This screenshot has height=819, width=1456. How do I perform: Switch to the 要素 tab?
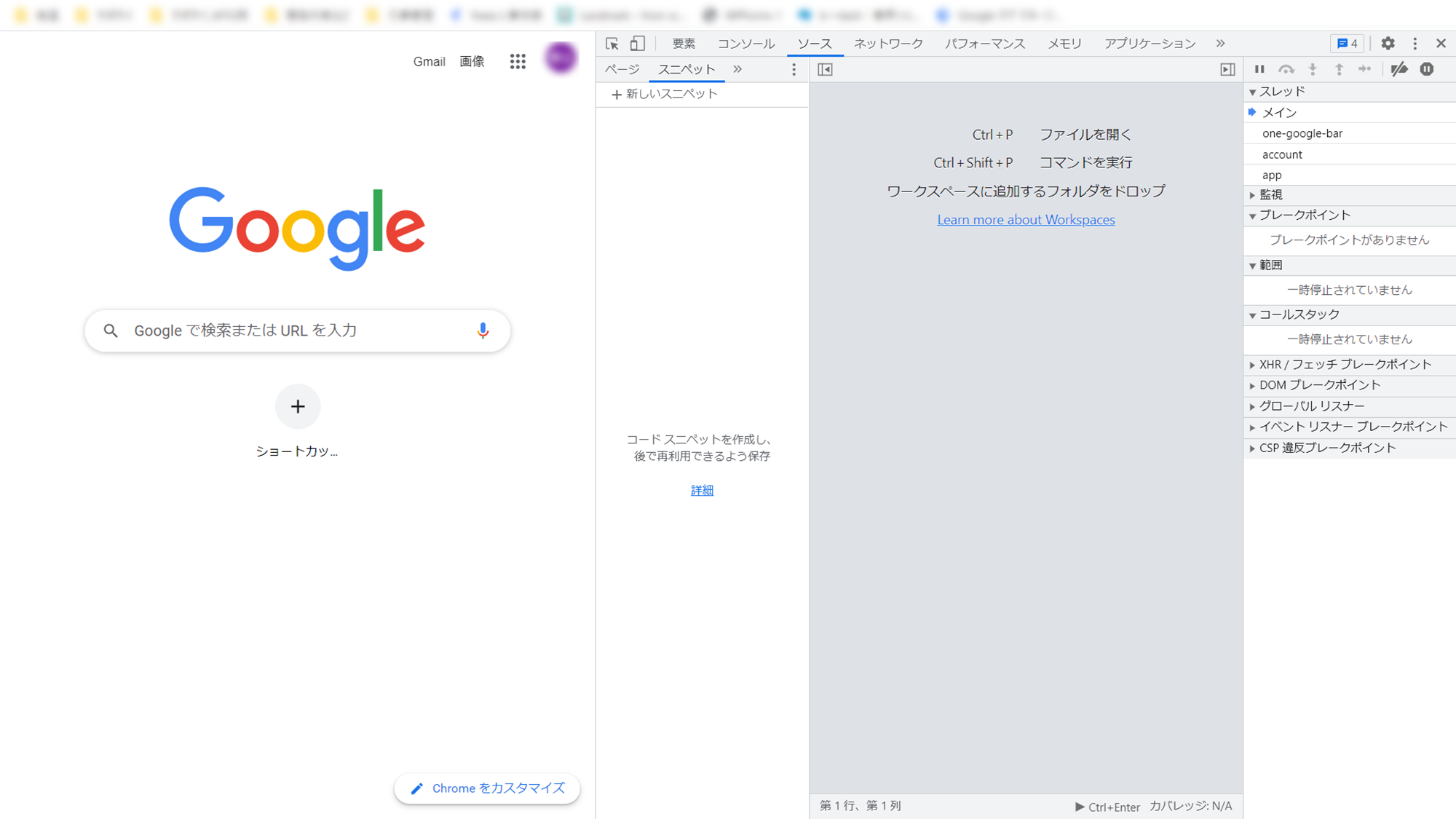[x=684, y=44]
